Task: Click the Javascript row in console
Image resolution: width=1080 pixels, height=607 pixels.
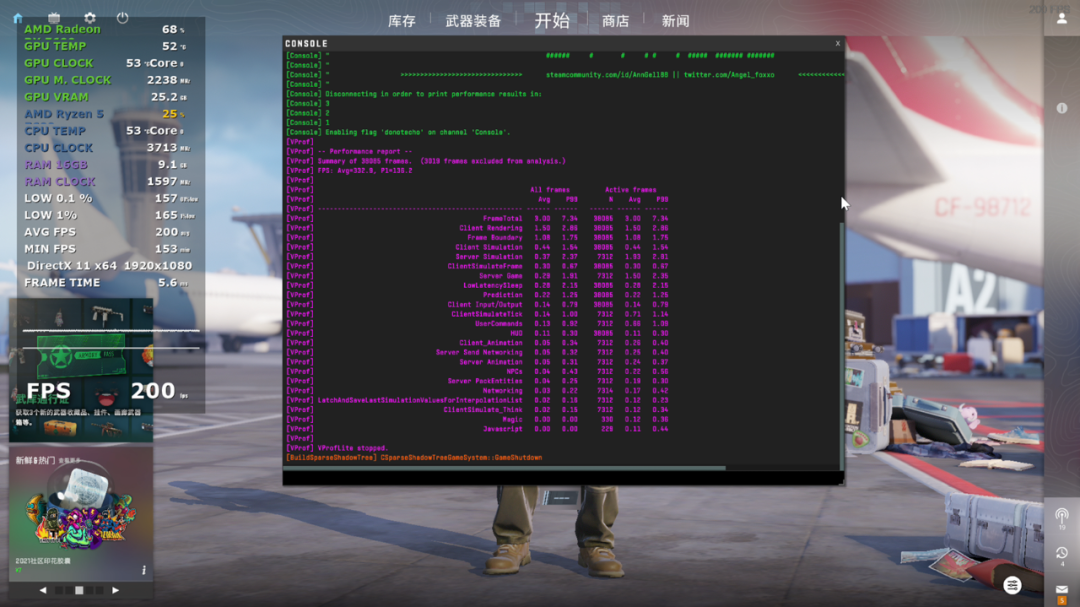Action: pyautogui.click(x=477, y=429)
